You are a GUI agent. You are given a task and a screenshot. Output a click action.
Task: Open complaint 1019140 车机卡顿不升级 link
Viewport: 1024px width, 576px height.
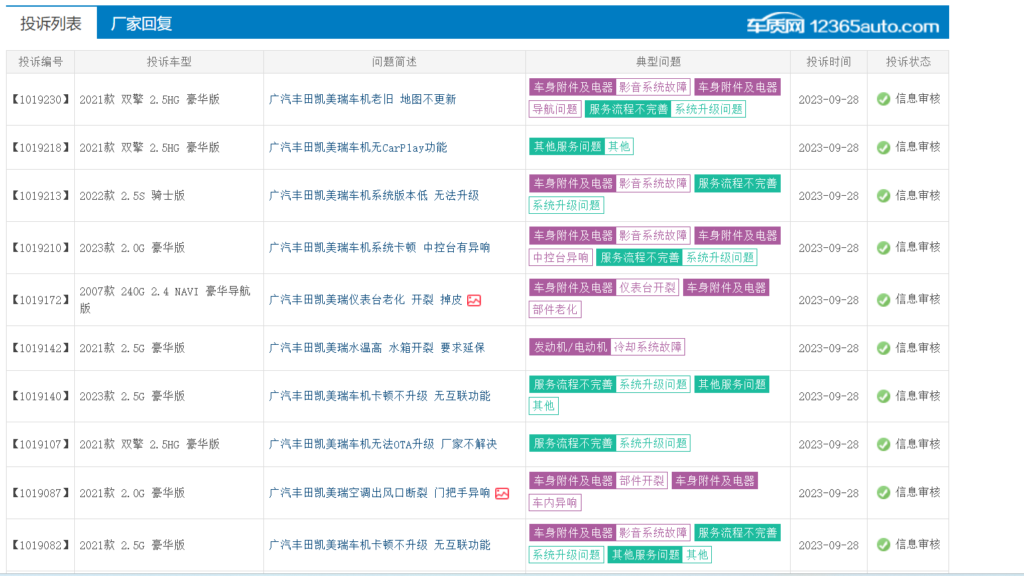click(x=379, y=396)
